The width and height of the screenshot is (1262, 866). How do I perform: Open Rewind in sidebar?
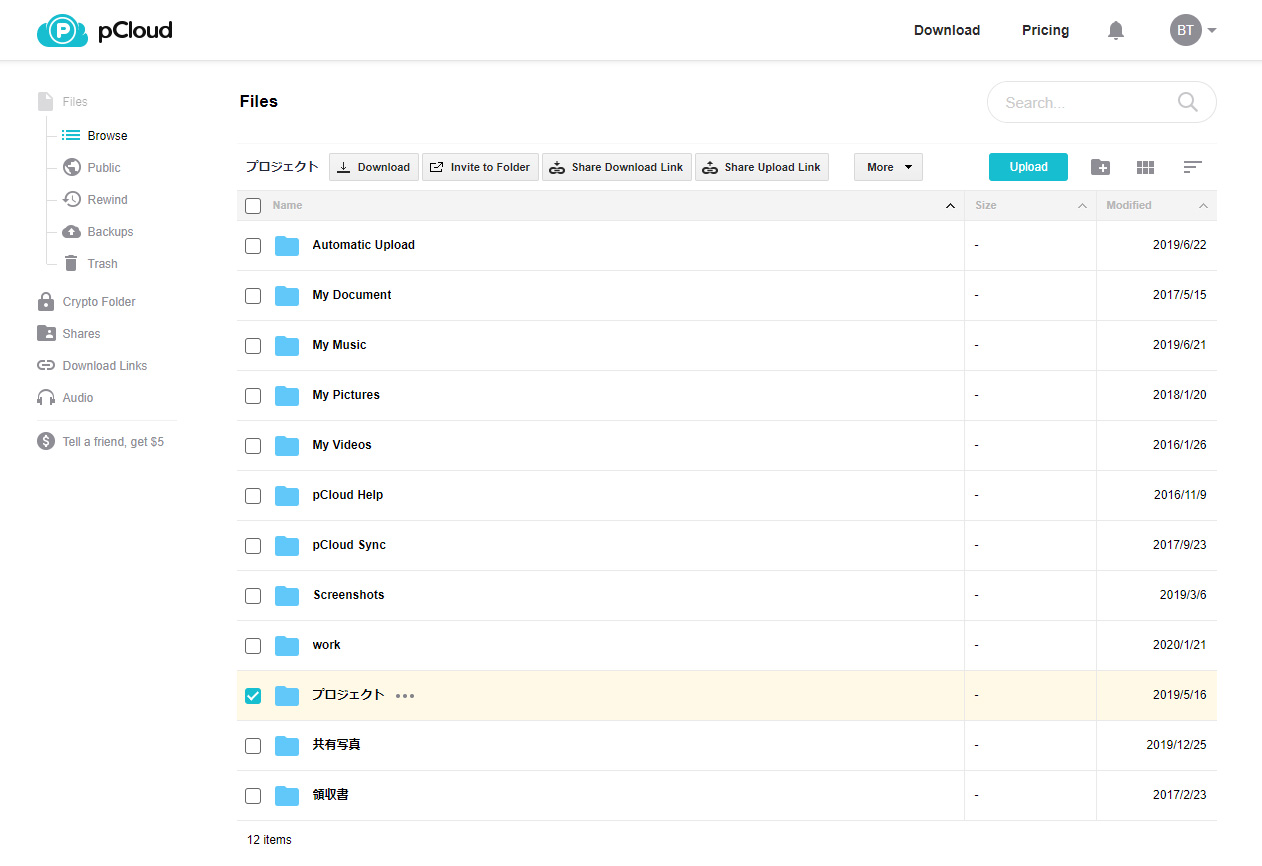(107, 200)
